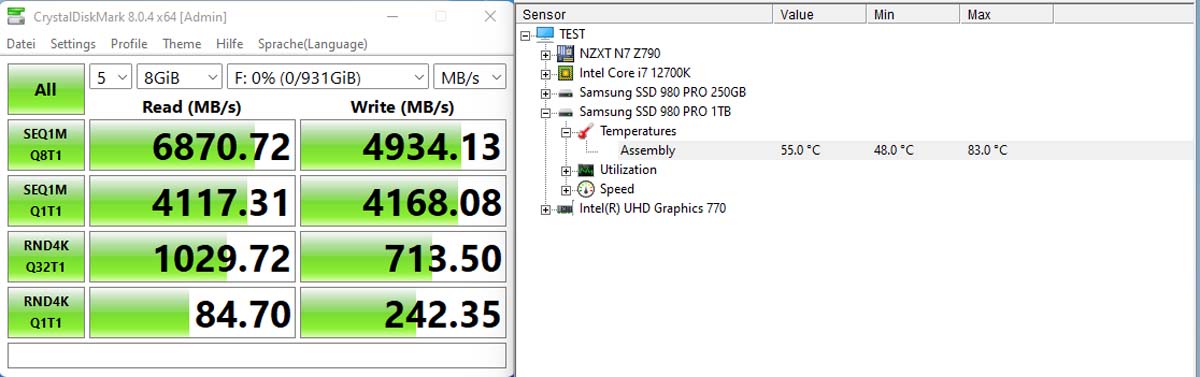Run the RND4K Q1T1 test
Viewport: 1200px width, 377px height.
click(x=46, y=313)
